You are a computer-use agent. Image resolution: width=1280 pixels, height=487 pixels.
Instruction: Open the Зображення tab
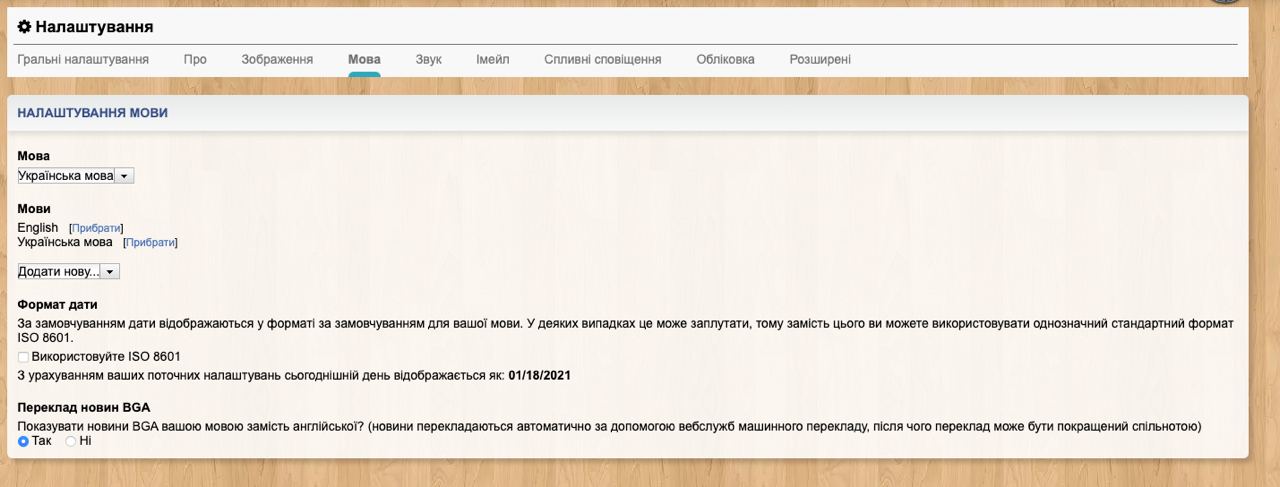(277, 59)
